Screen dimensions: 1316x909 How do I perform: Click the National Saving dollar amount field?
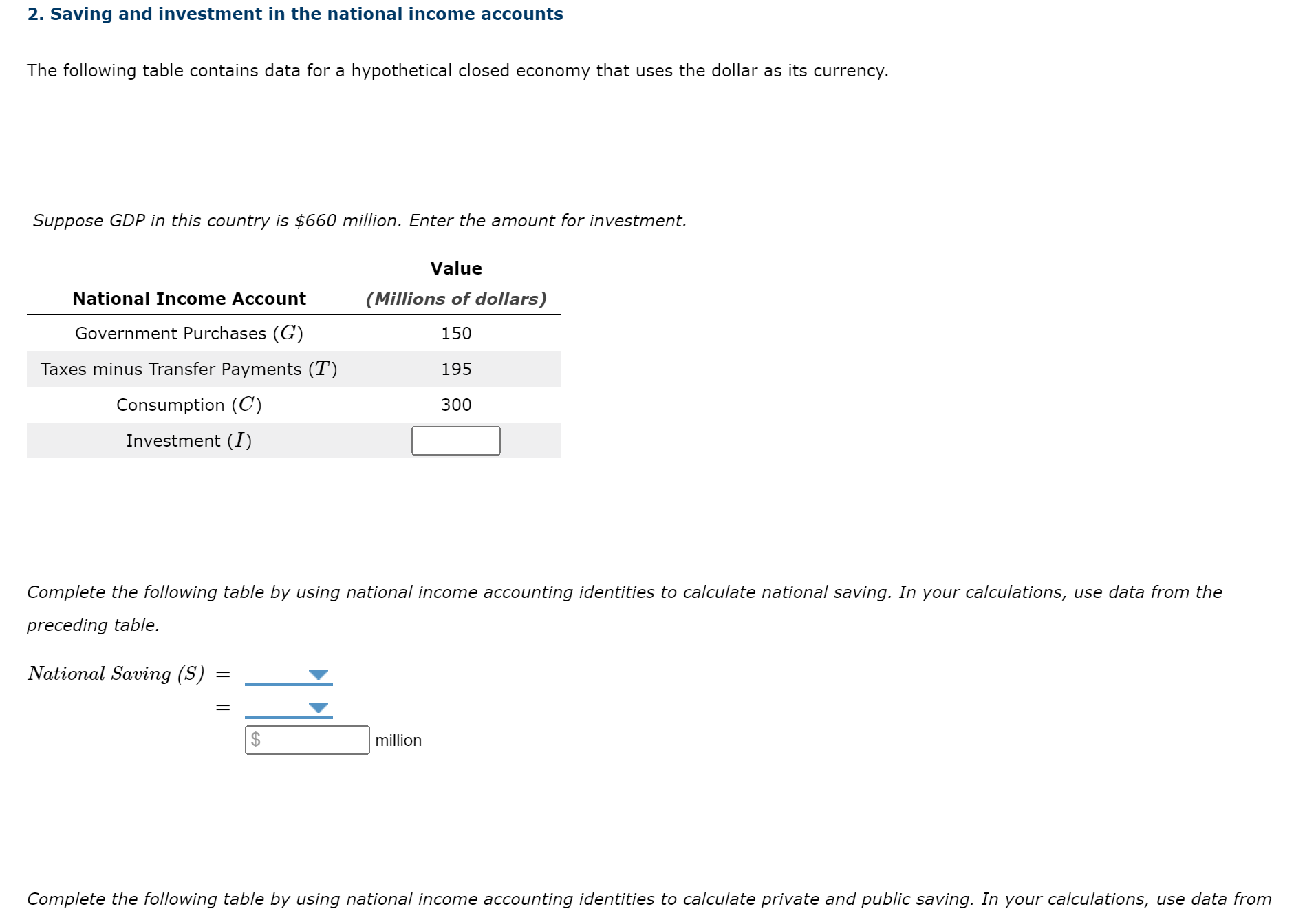pyautogui.click(x=307, y=740)
